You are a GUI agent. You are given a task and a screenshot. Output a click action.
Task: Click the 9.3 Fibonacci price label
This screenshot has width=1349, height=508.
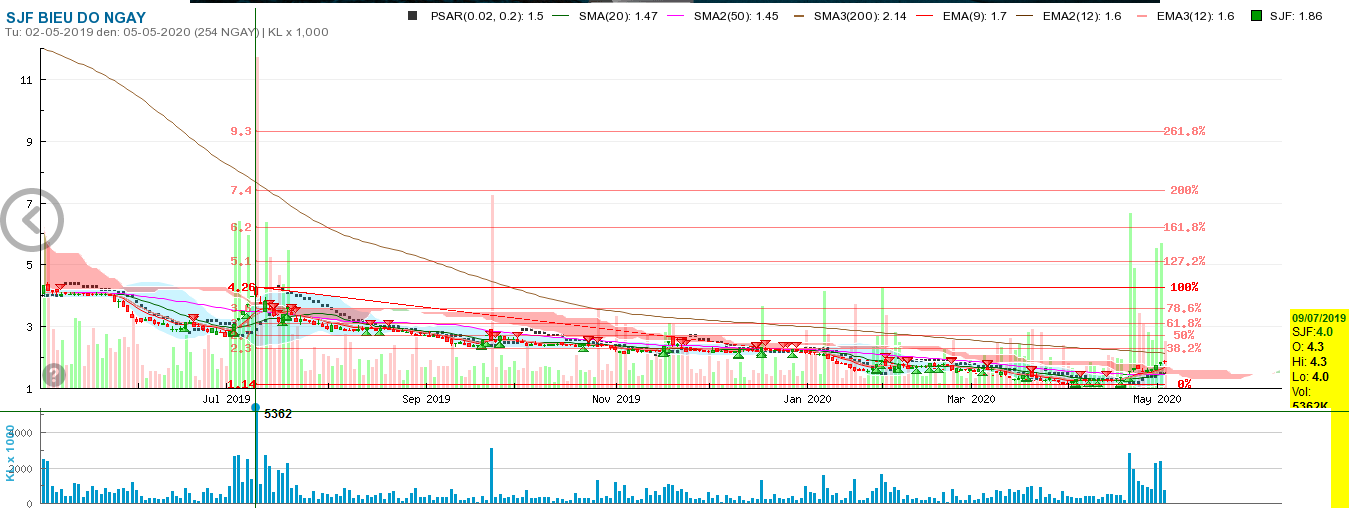[x=240, y=131]
